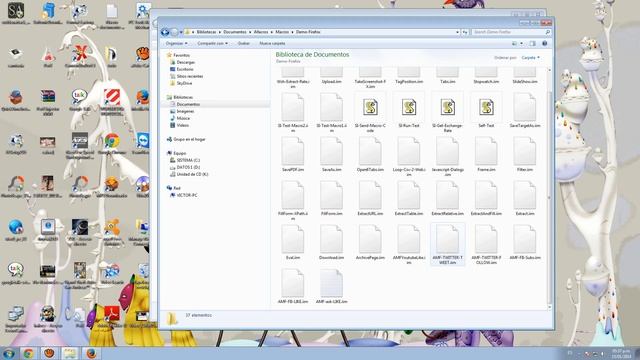Viewport: 640px width, 360px height.
Task: Select Bibliotecas in the address path
Action: coord(206,32)
